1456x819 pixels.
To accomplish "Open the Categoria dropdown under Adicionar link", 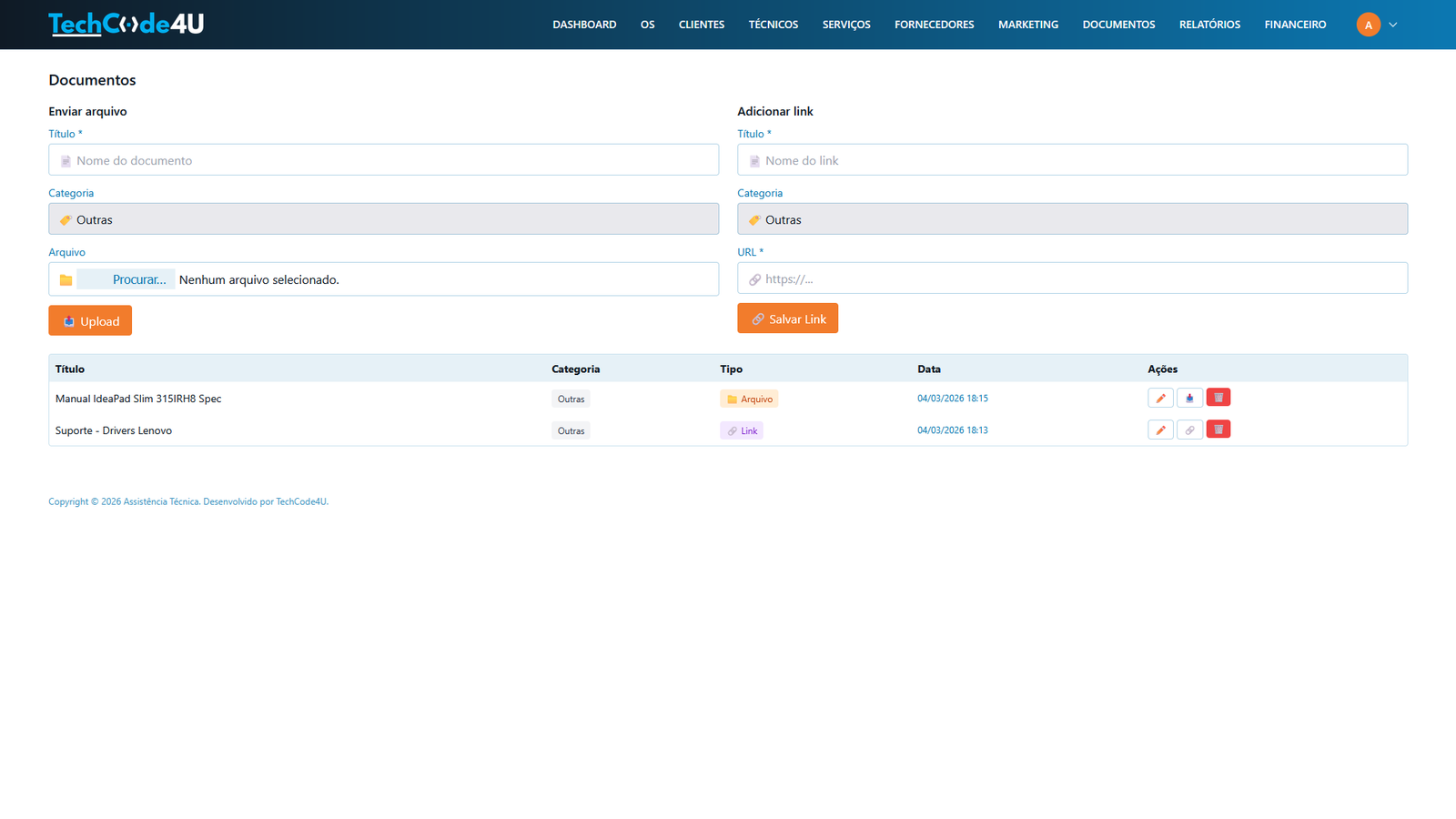I will [x=1072, y=218].
